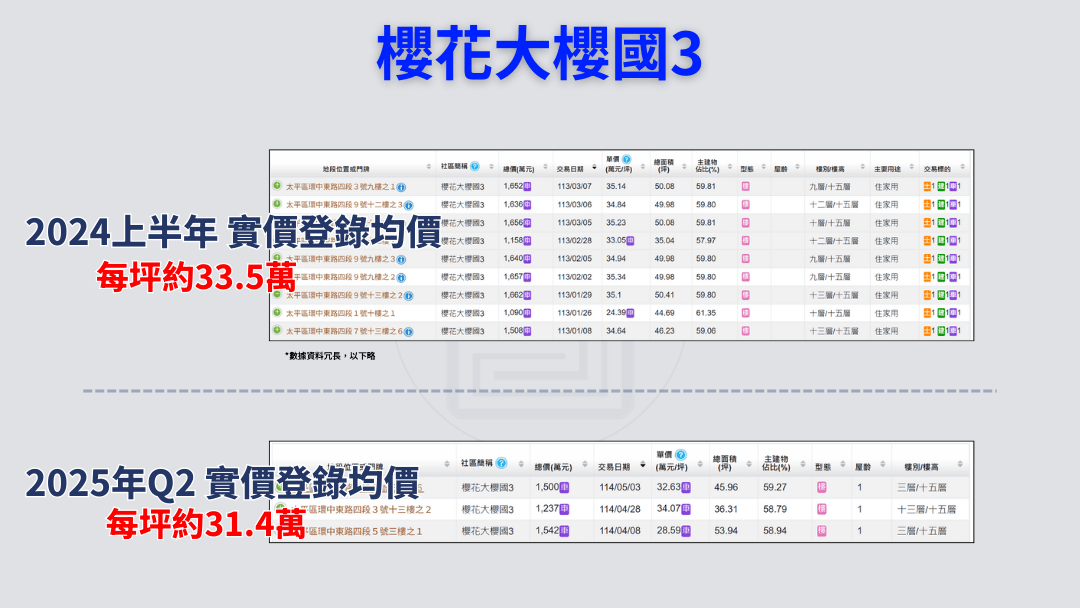Click the help icon beside 單價 header
Image resolution: width=1080 pixels, height=608 pixels.
click(x=625, y=159)
